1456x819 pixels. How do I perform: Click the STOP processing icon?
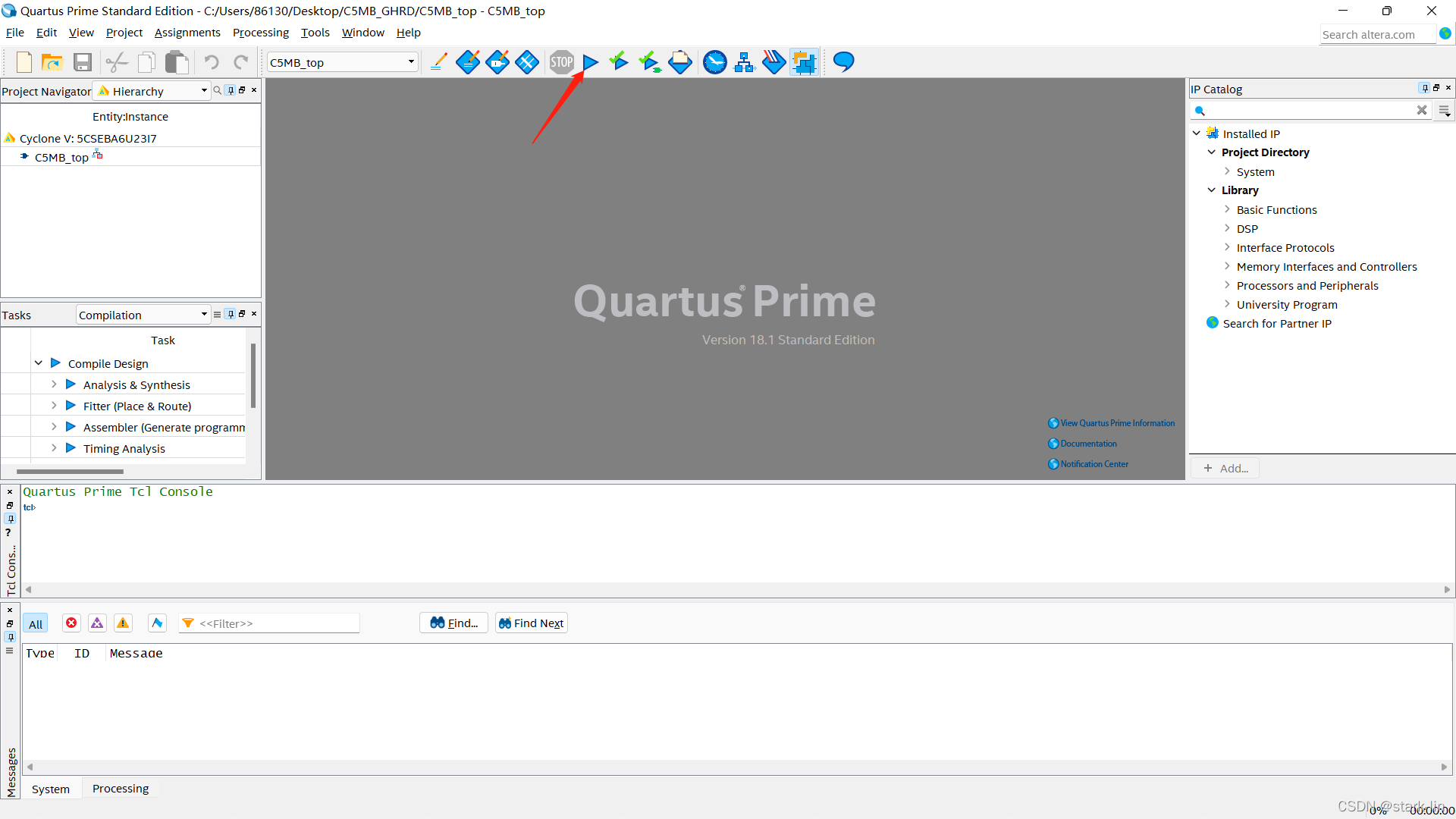[562, 62]
